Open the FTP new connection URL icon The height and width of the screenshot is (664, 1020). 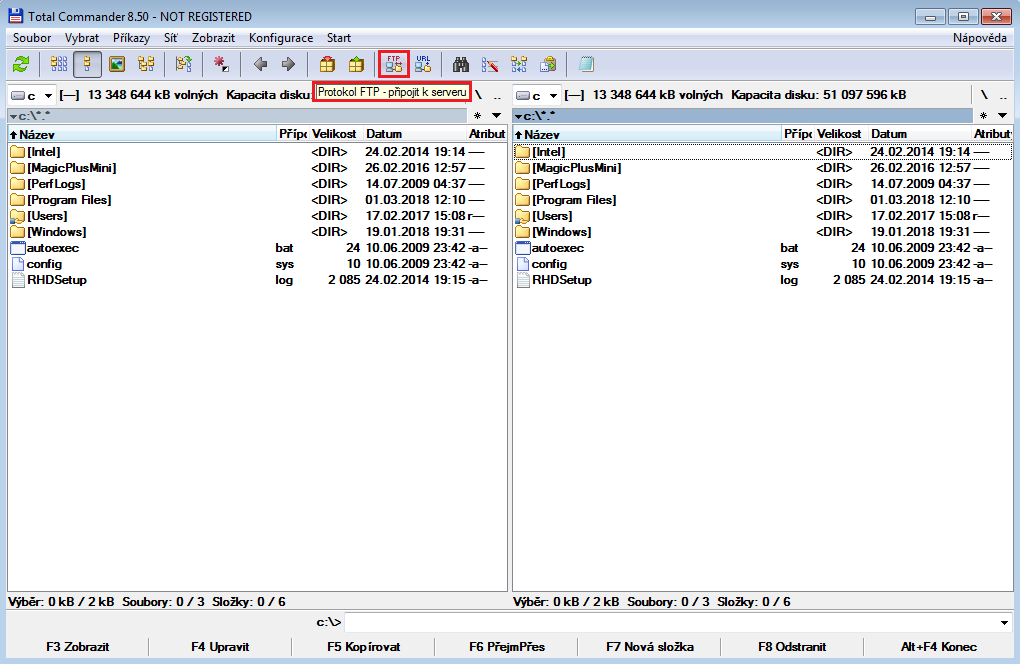(x=423, y=65)
